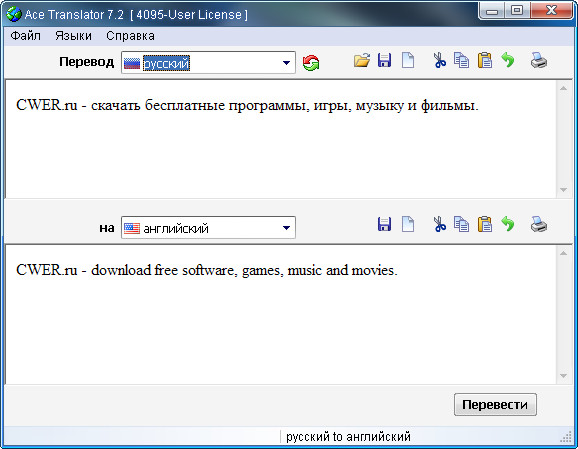Copy source text using the top copy icon
Image resolution: width=578 pixels, height=449 pixels.
462,60
